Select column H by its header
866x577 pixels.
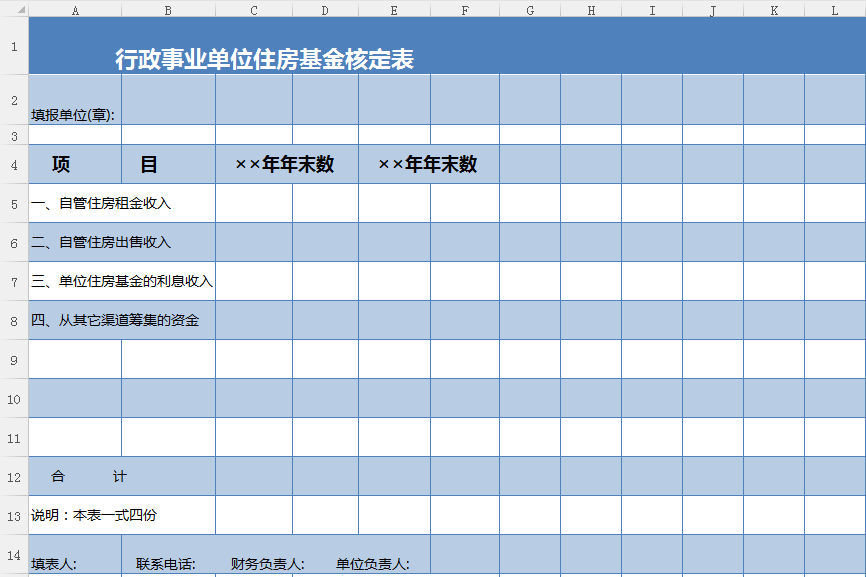coord(591,9)
